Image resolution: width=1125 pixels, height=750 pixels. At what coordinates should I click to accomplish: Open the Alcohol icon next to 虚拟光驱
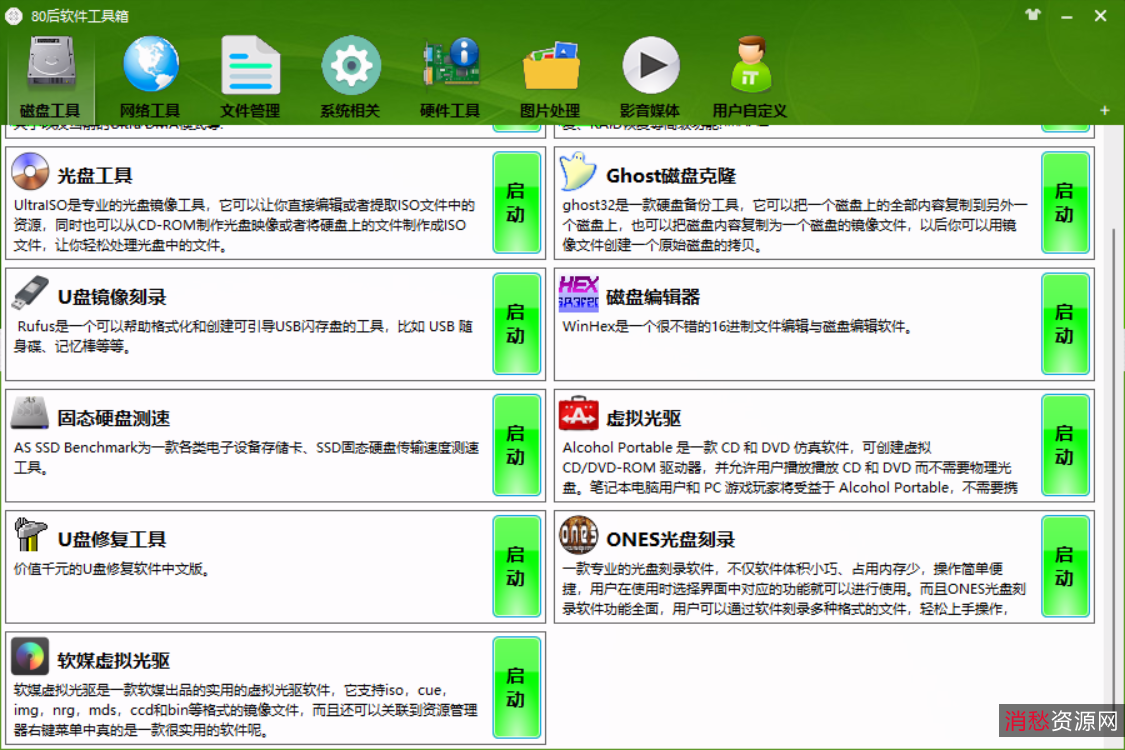pos(578,418)
